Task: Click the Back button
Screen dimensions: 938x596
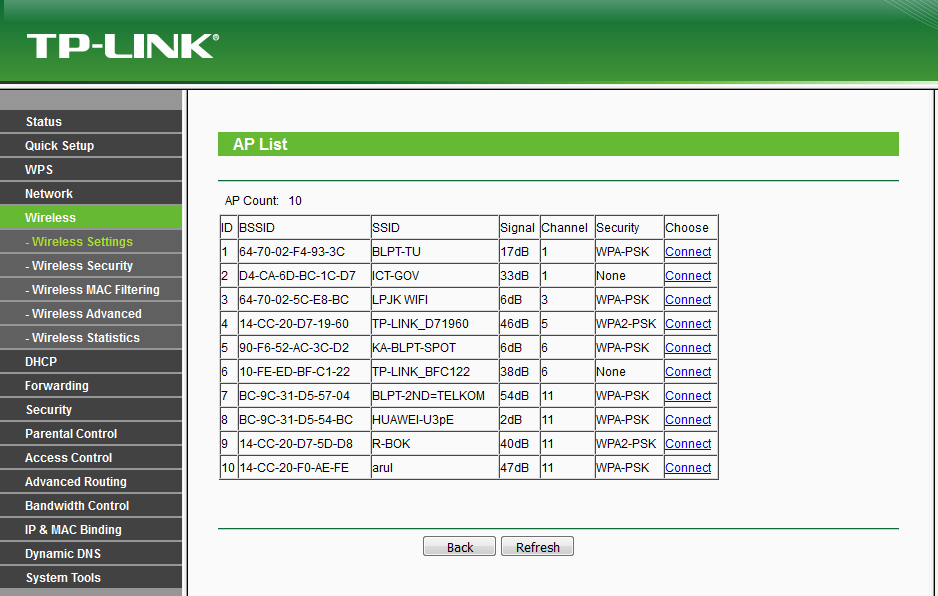Action: (x=459, y=546)
